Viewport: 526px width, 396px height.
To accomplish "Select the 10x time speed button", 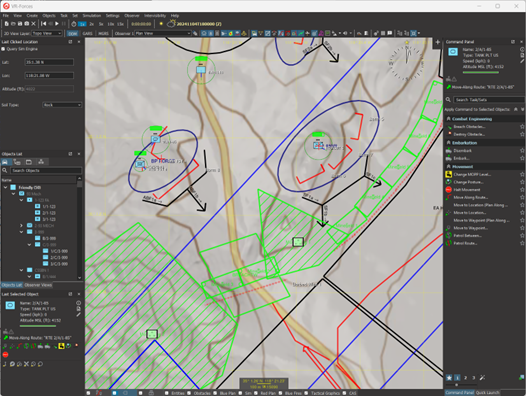I will (x=110, y=24).
